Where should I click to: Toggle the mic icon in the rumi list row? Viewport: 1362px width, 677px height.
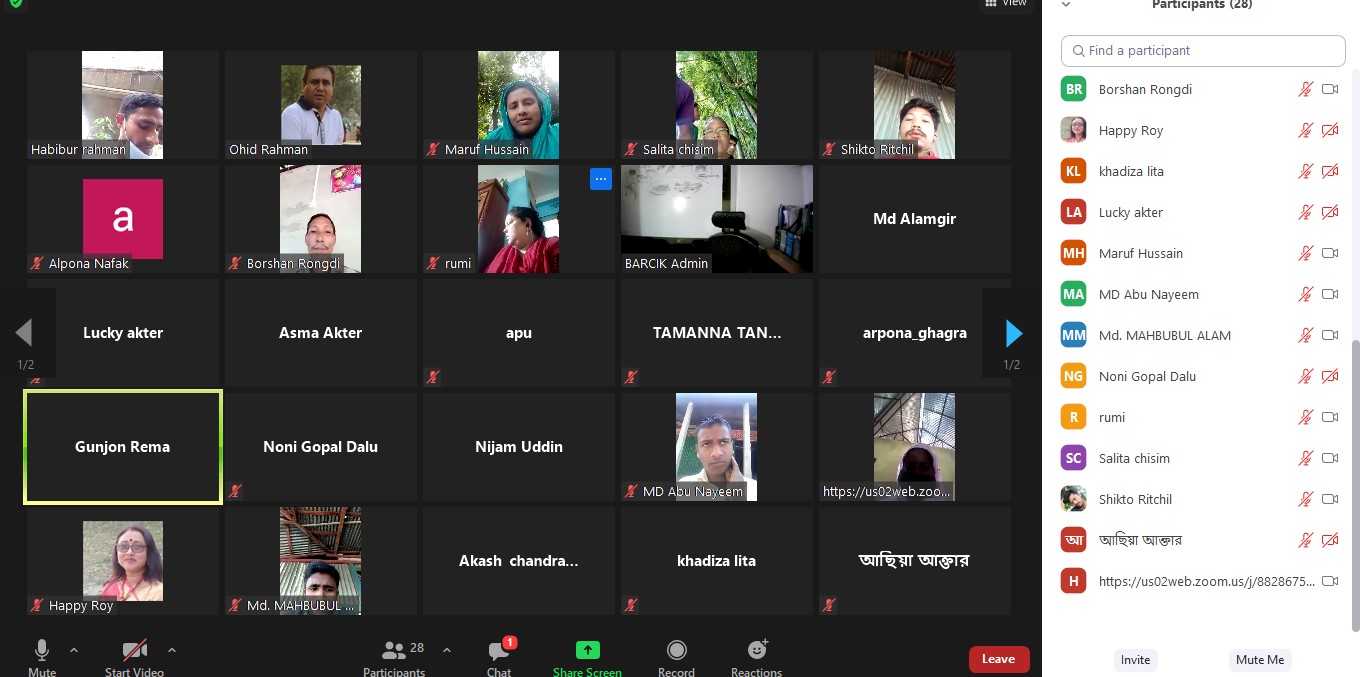1305,417
